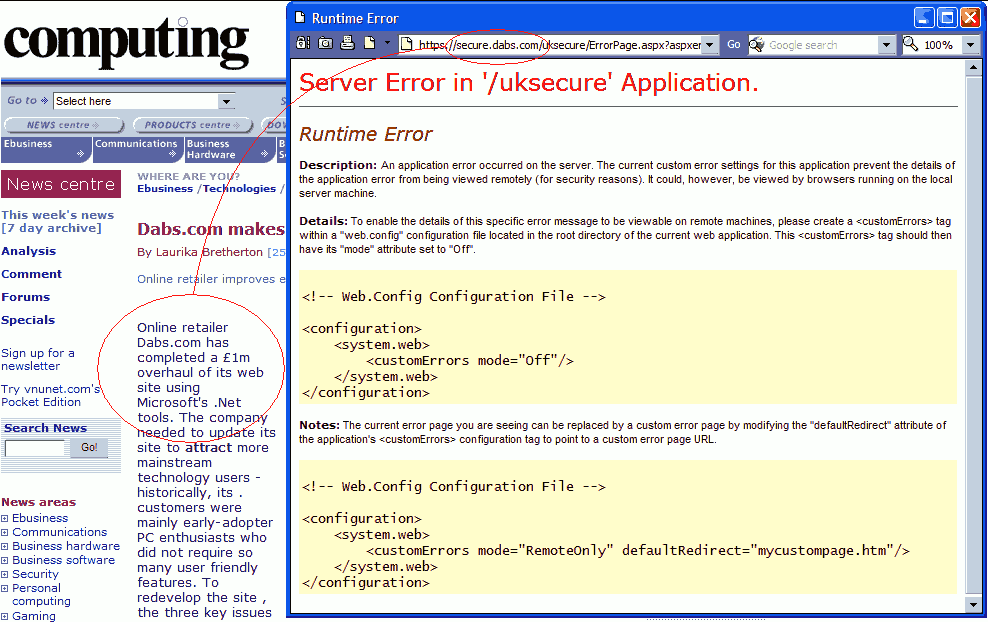The image size is (988, 622).
Task: Click the security padlock icon in the browser toolbar
Action: point(303,43)
